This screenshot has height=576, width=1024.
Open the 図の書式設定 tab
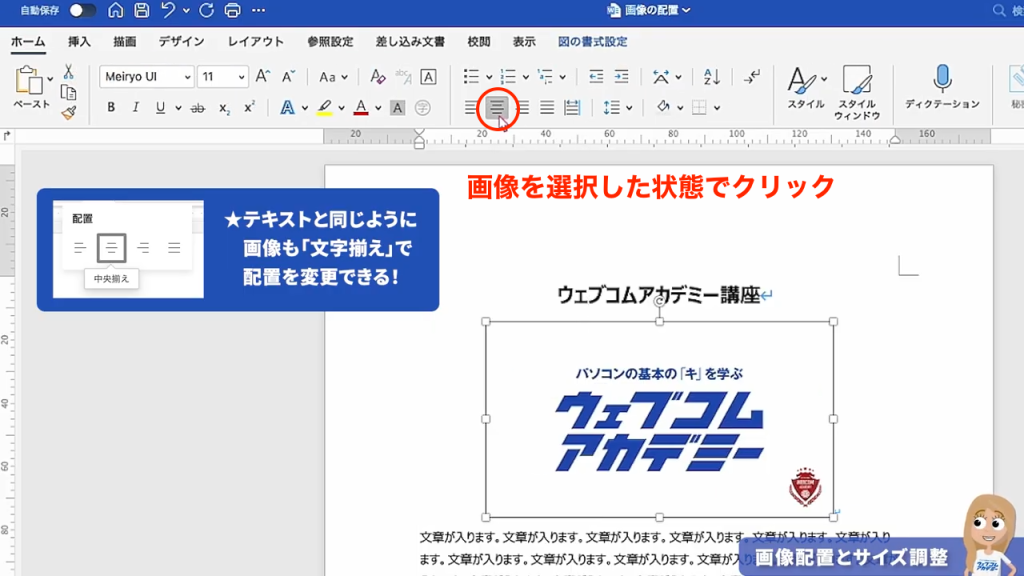(x=591, y=42)
